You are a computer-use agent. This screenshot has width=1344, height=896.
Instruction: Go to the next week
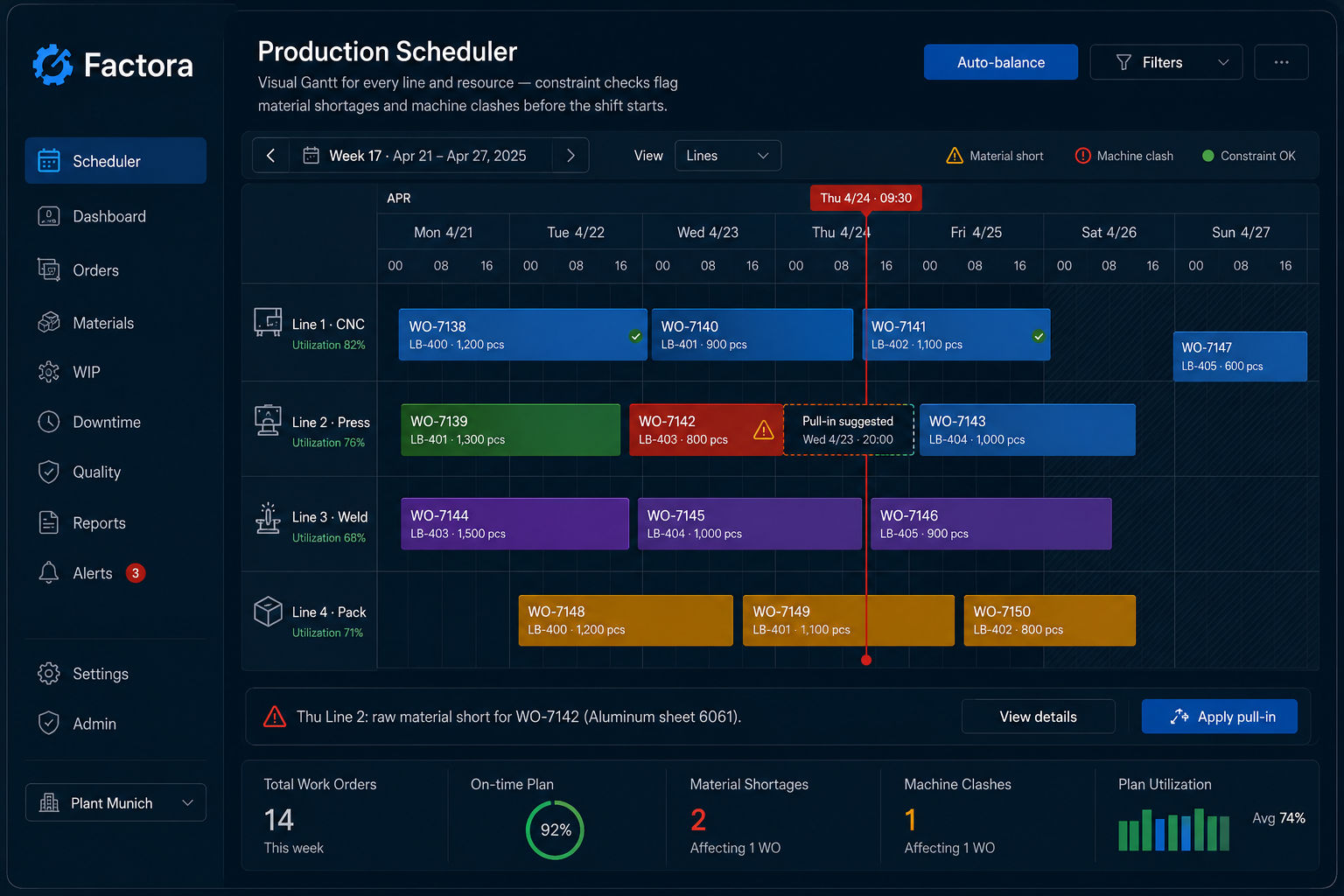(x=570, y=156)
